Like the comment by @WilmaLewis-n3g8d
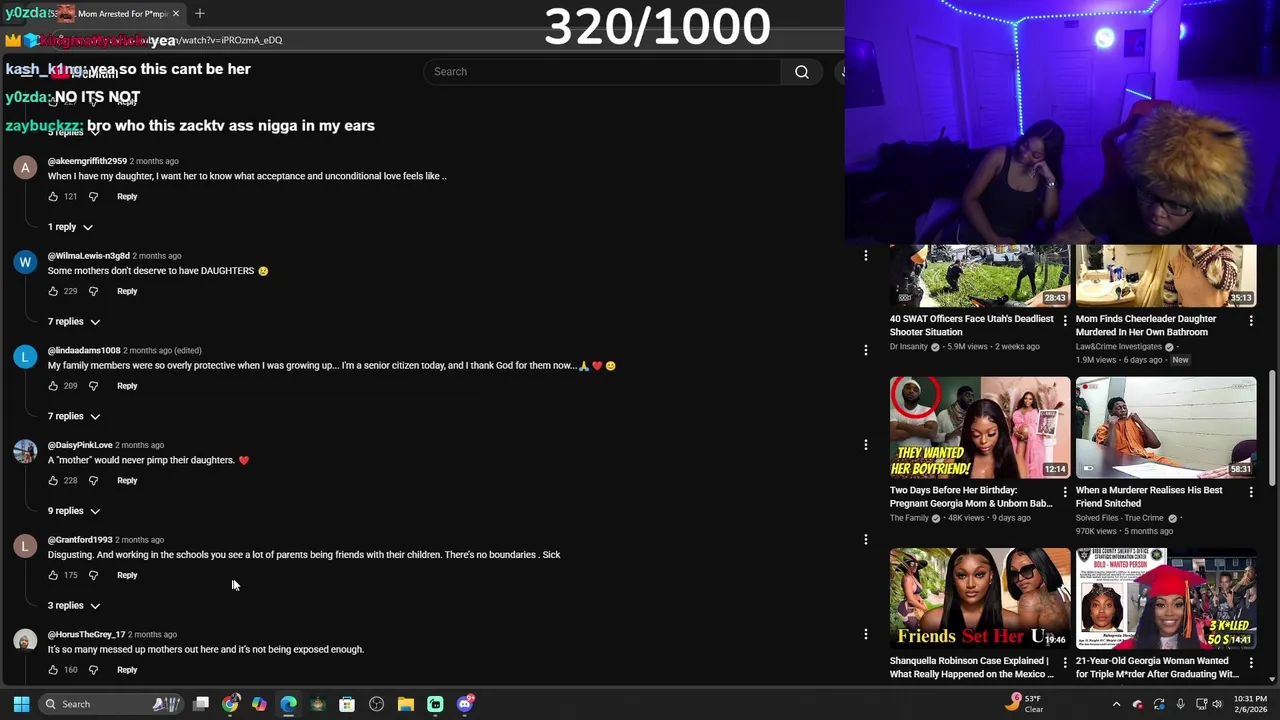1280x720 pixels. point(53,291)
